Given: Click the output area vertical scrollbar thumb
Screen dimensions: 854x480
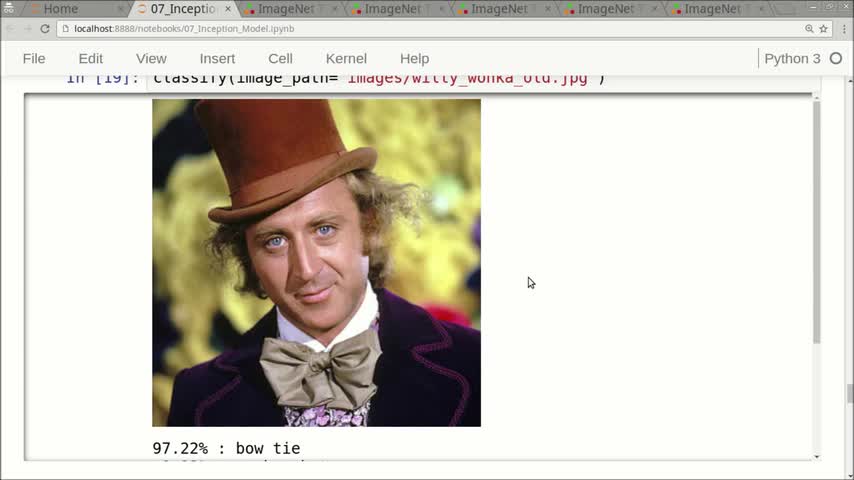Looking at the screenshot, I should point(816,222).
